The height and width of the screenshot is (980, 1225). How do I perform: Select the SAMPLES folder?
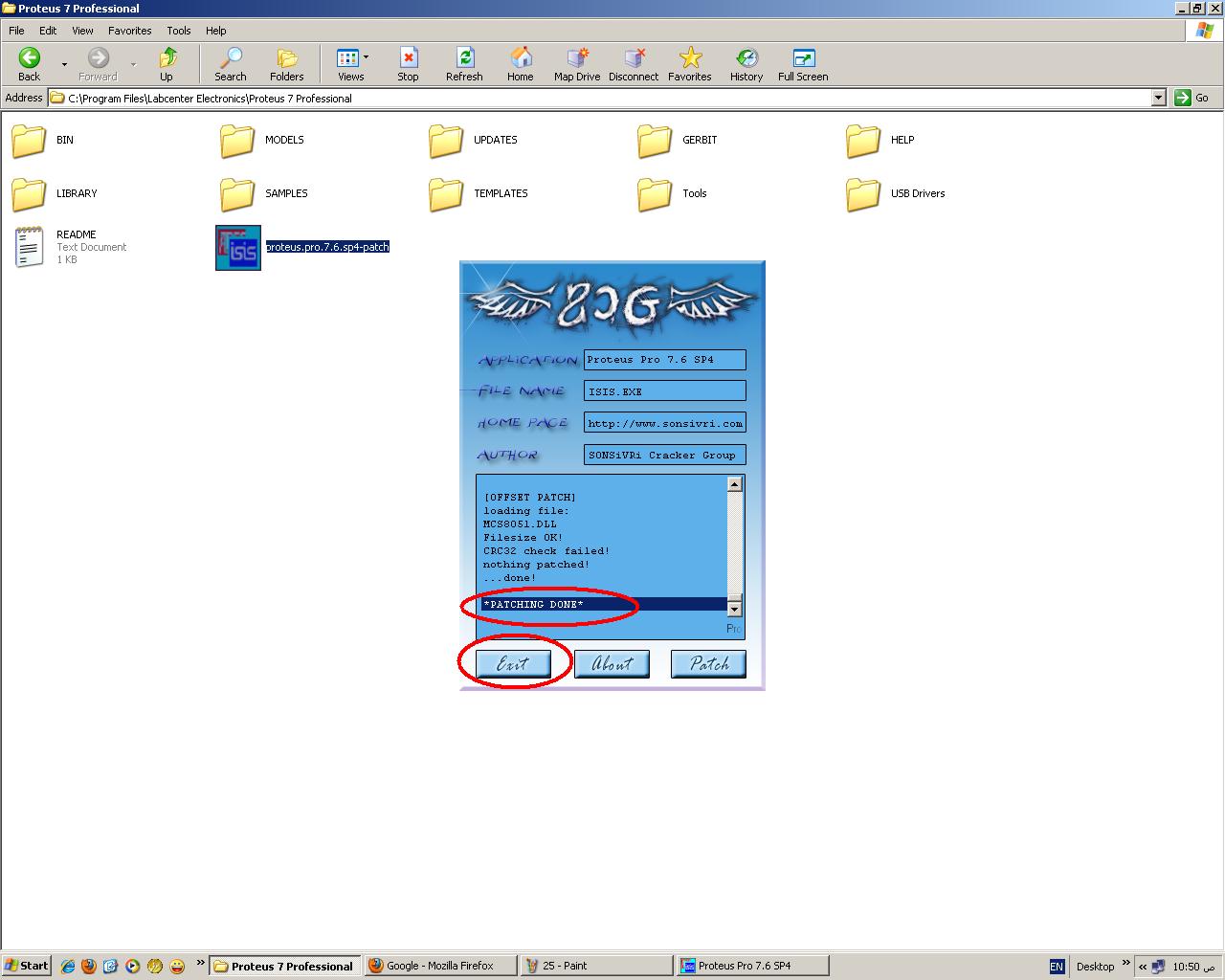263,194
